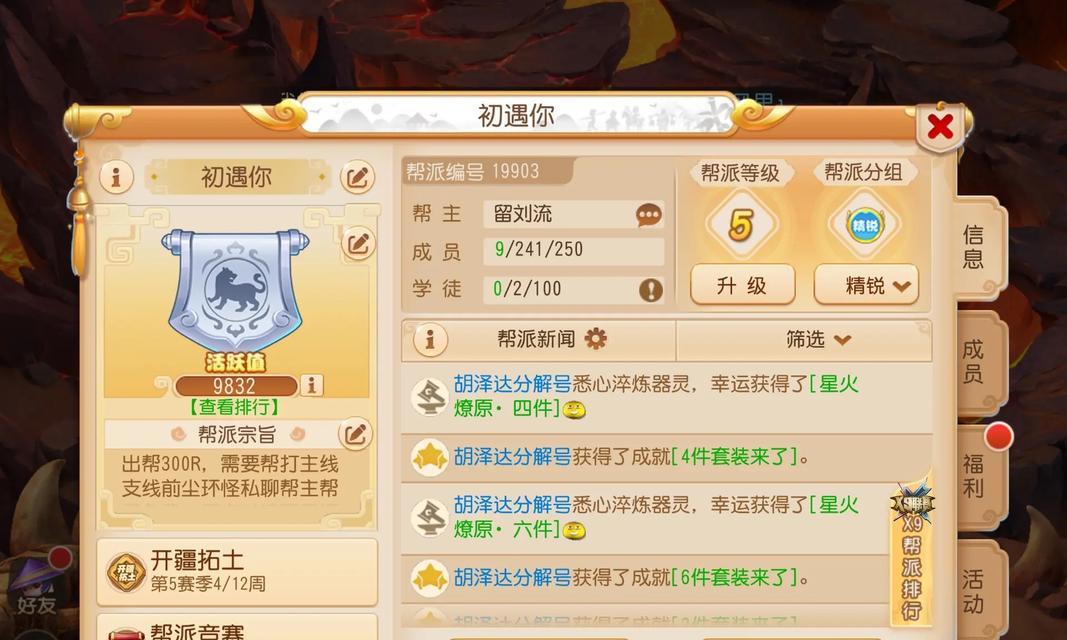Open the 帮派排行 side banner
Viewport: 1067px width, 640px height.
click(911, 553)
